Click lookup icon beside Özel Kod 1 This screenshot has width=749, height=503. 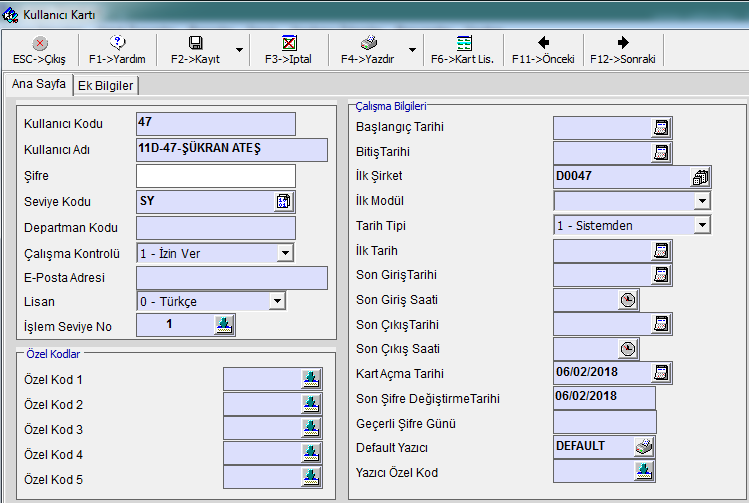312,379
